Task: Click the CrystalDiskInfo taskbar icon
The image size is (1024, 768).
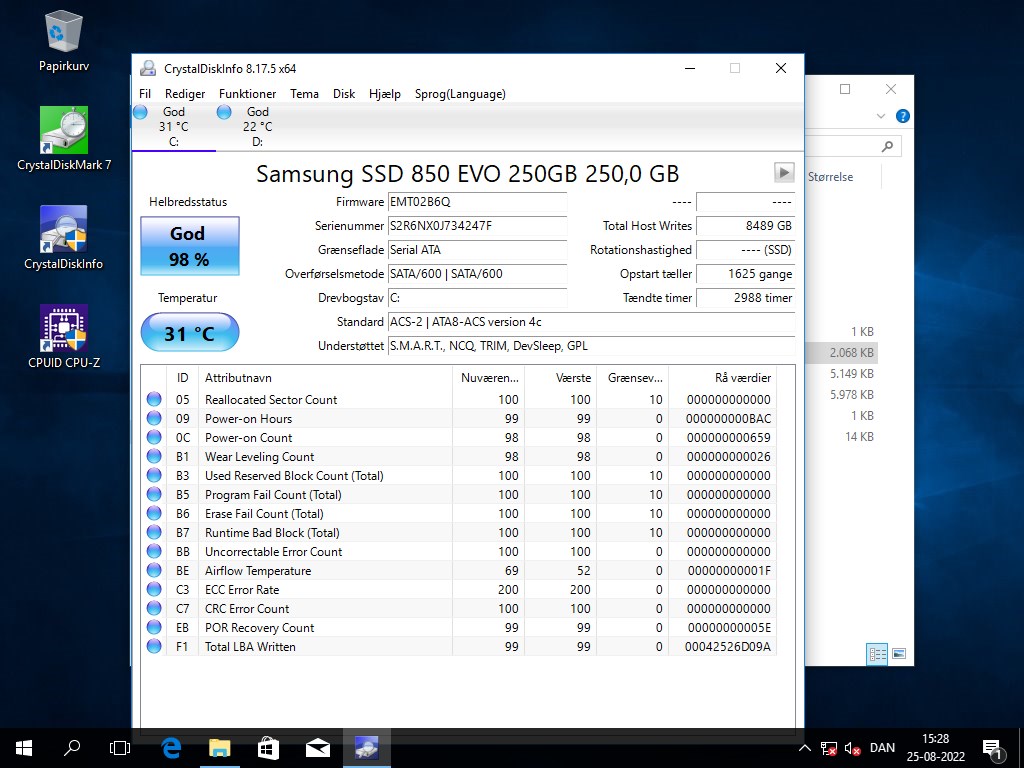Action: 366,748
